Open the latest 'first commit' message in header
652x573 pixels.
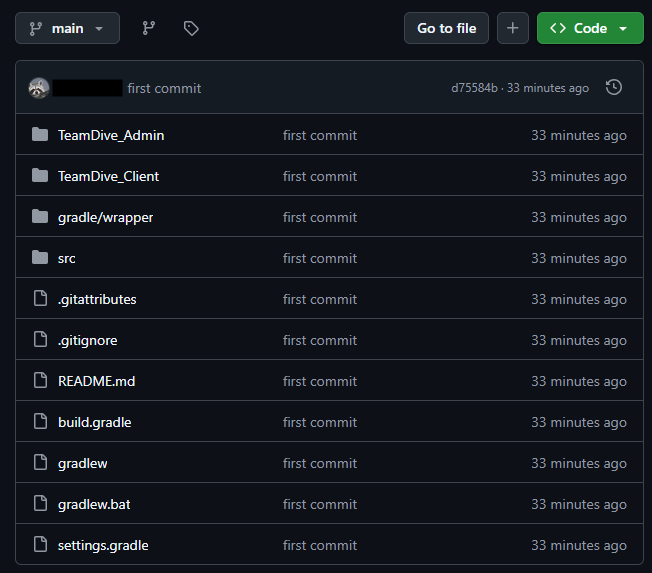coord(164,88)
